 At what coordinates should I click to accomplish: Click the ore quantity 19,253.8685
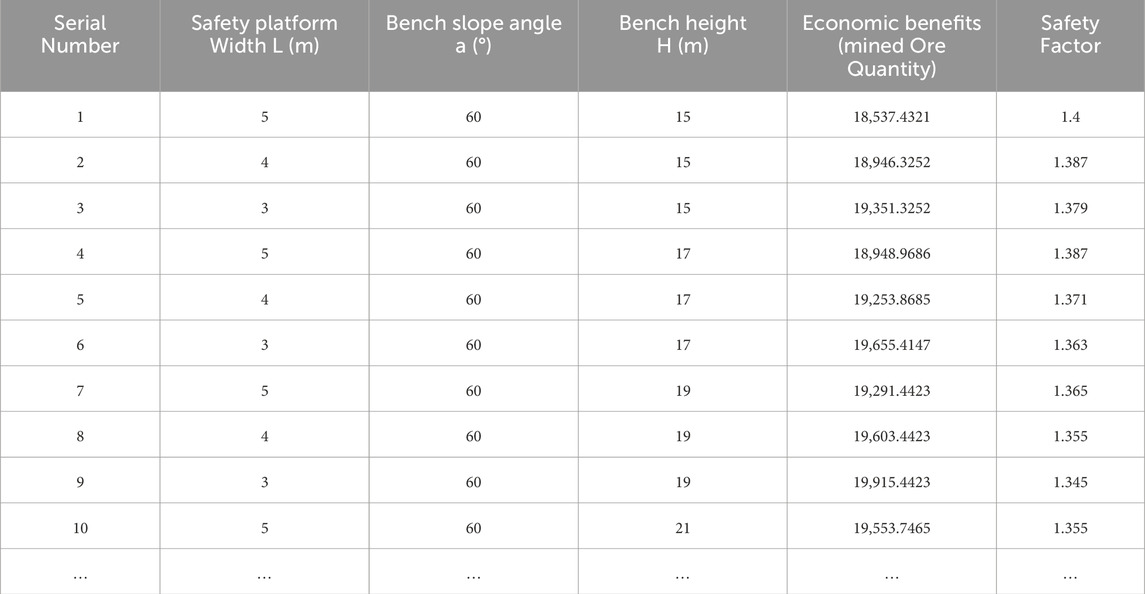(x=891, y=299)
